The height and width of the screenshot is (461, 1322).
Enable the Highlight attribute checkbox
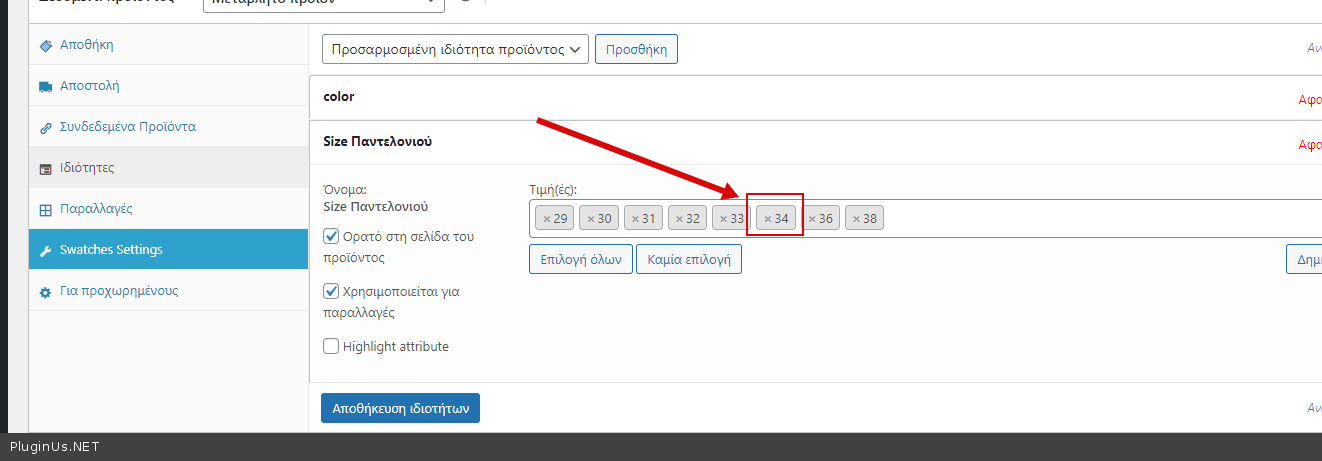331,347
